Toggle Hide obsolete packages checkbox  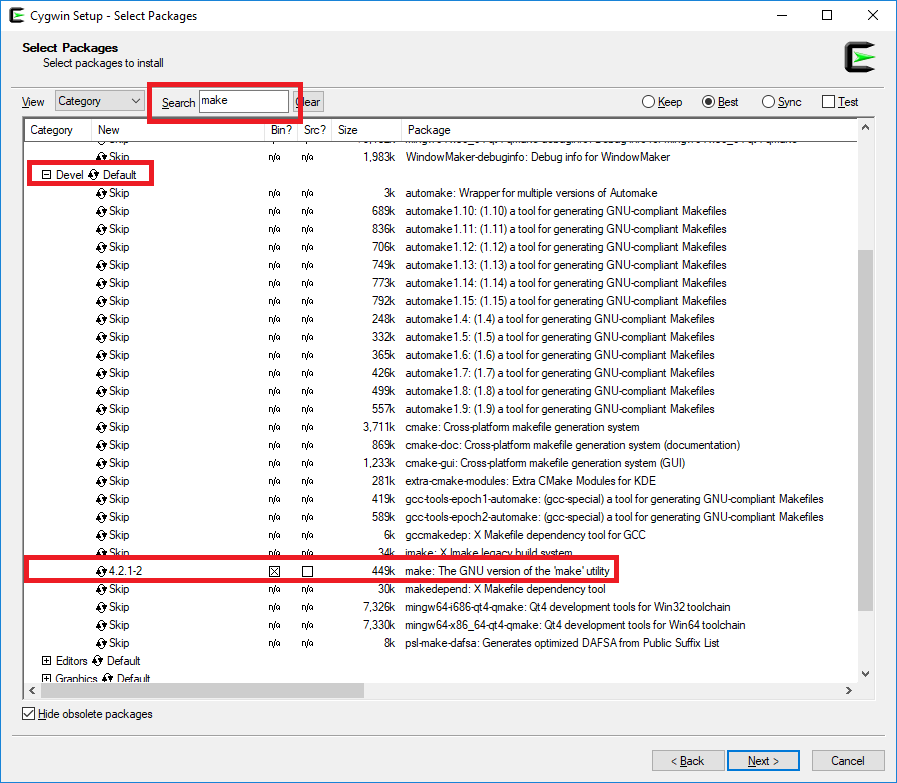tap(28, 714)
